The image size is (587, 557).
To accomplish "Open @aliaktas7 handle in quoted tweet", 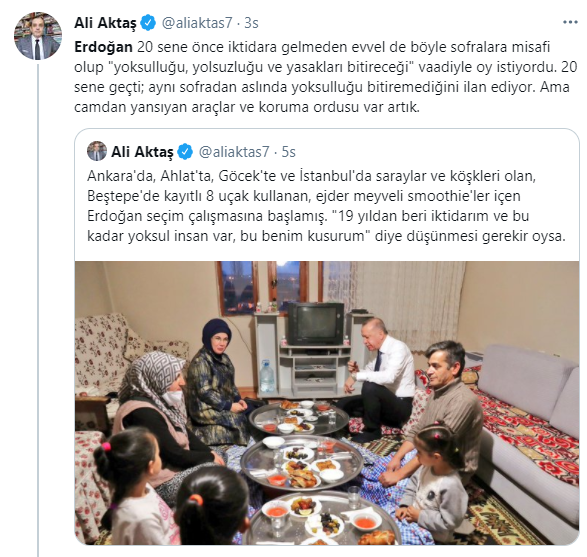I will click(x=234, y=152).
